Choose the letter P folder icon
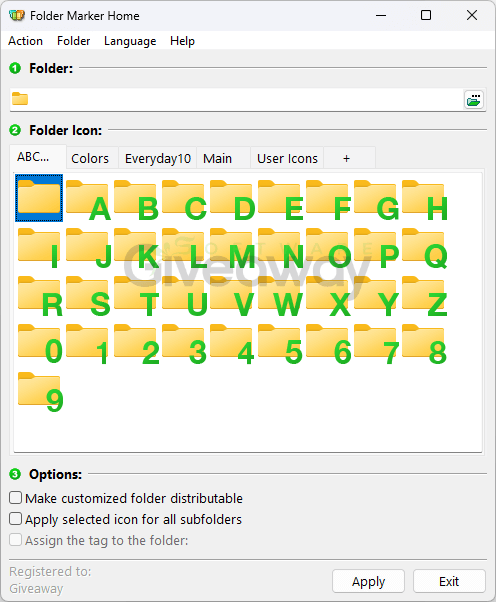 point(375,246)
